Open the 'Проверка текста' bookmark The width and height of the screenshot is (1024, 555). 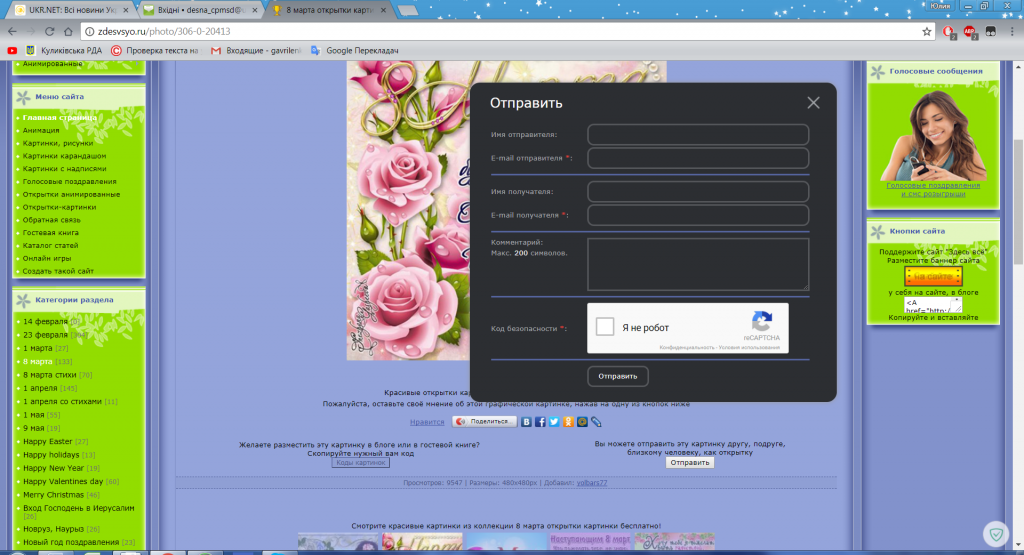(154, 50)
